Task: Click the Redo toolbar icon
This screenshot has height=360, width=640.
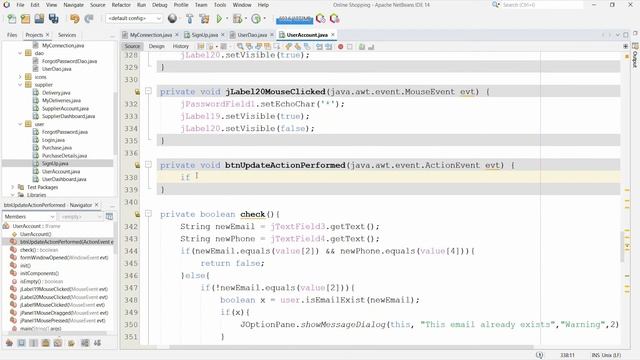Action: coord(89,19)
